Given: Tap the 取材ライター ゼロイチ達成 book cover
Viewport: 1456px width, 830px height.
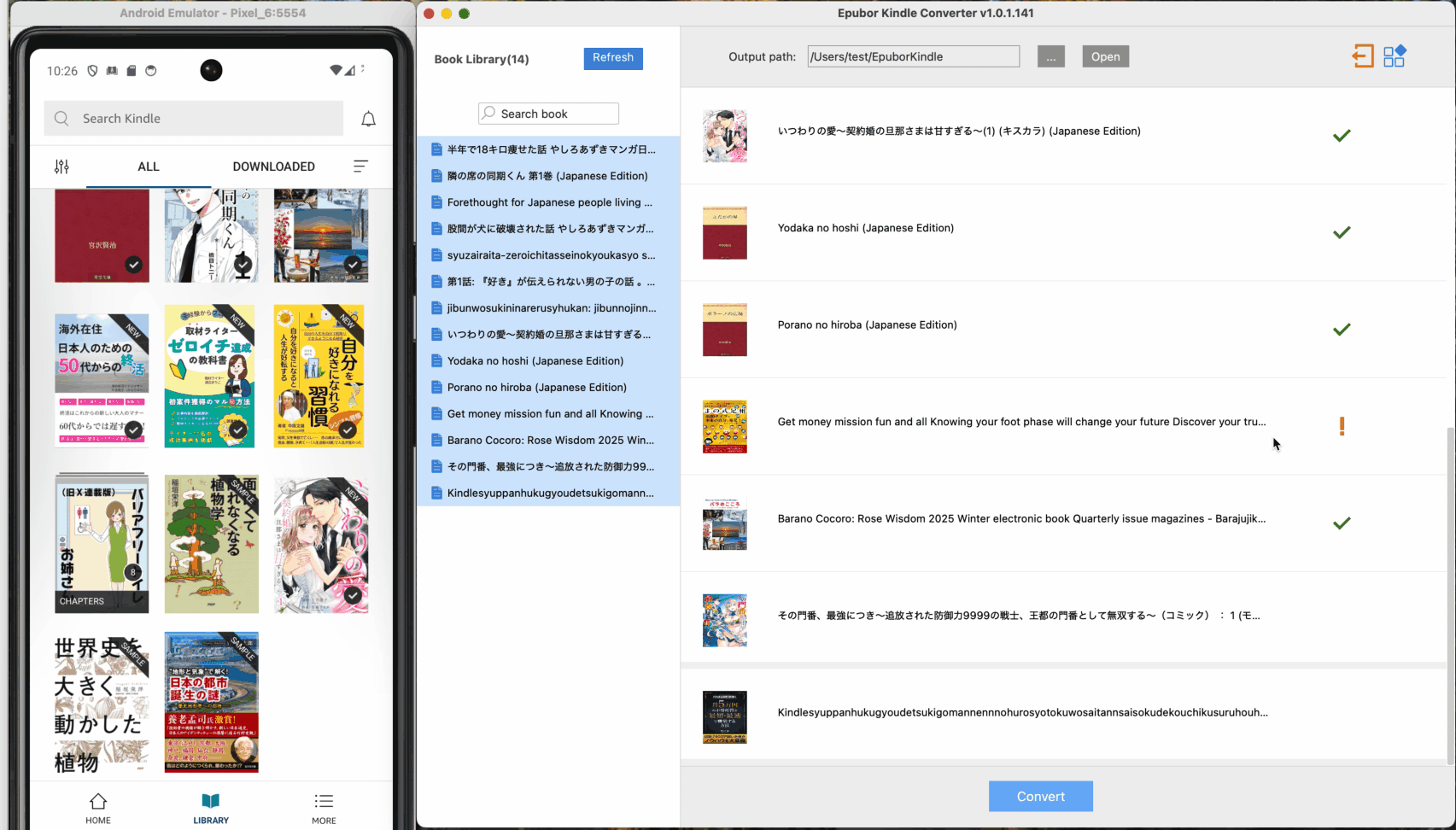Looking at the screenshot, I should pos(209,376).
